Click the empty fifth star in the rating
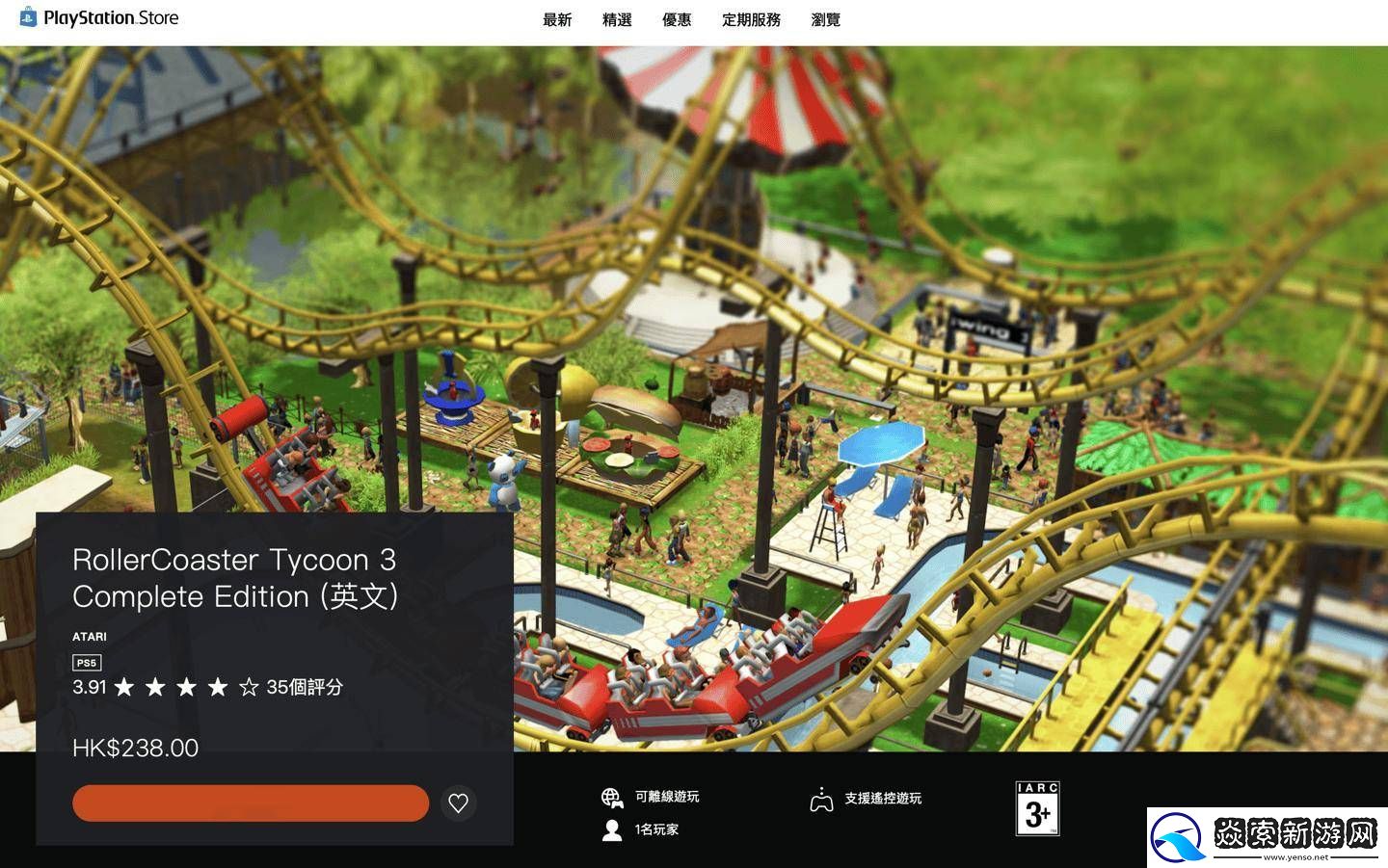 click(x=249, y=687)
